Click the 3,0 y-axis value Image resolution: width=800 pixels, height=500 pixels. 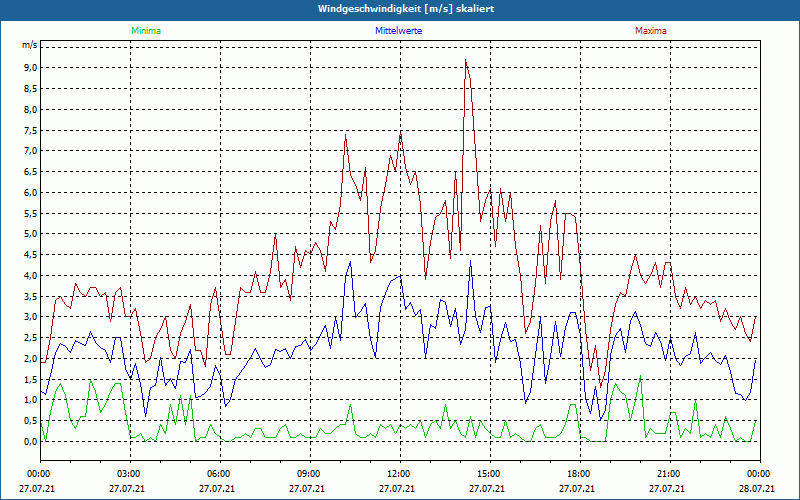pos(31,317)
